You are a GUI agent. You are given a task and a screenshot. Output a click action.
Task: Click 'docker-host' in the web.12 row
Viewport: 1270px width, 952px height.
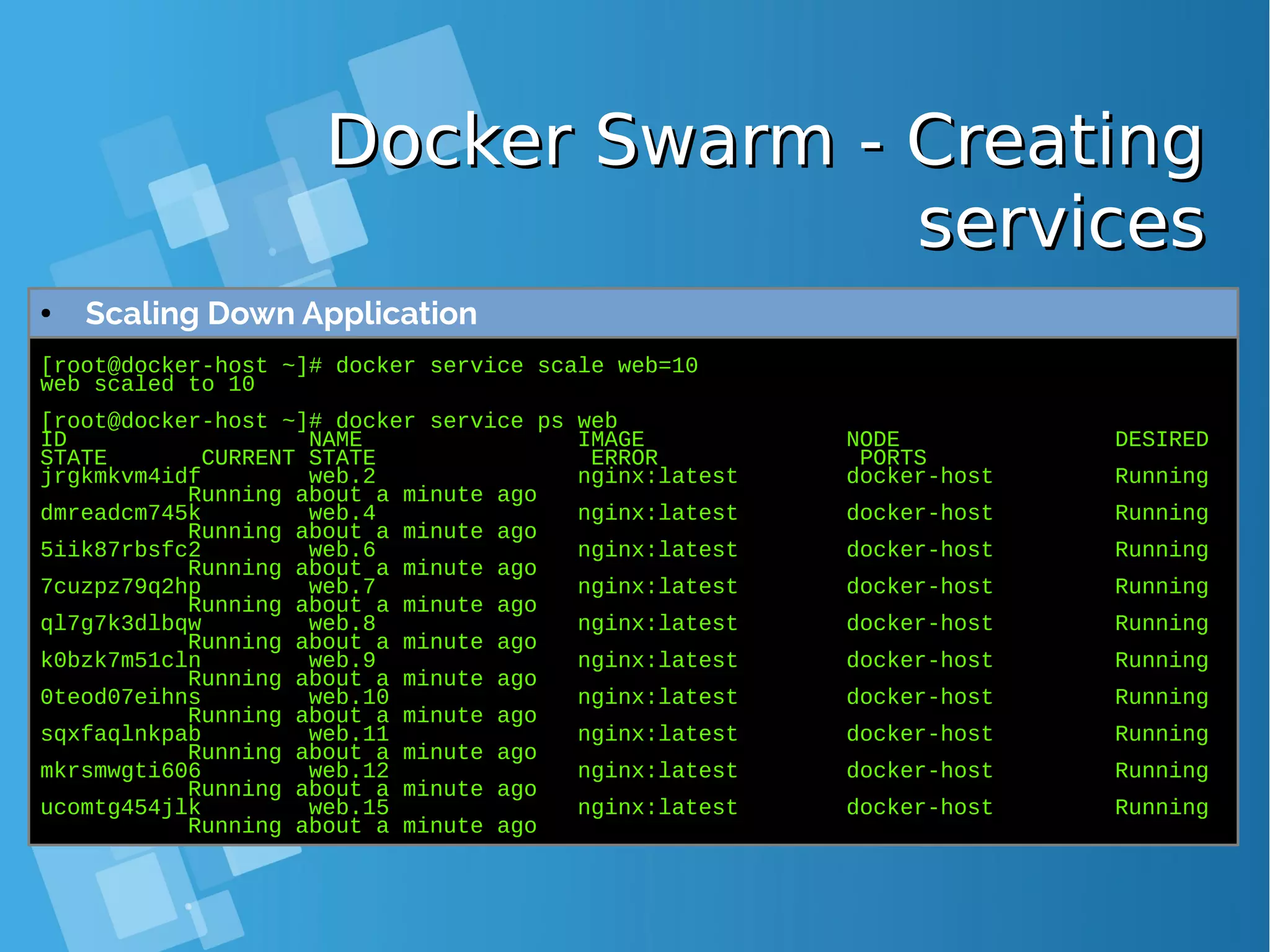pos(920,770)
